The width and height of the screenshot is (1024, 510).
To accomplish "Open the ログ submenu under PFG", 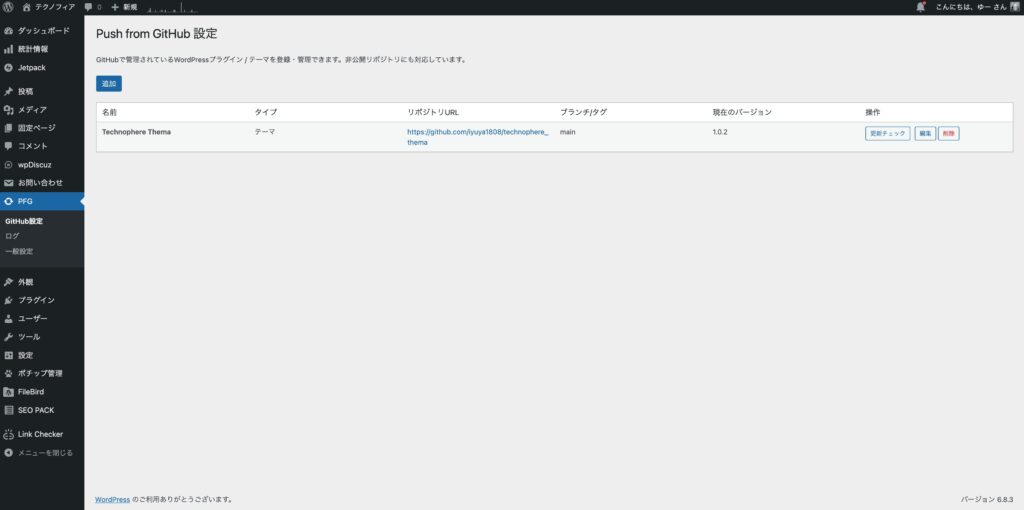I will tap(12, 236).
